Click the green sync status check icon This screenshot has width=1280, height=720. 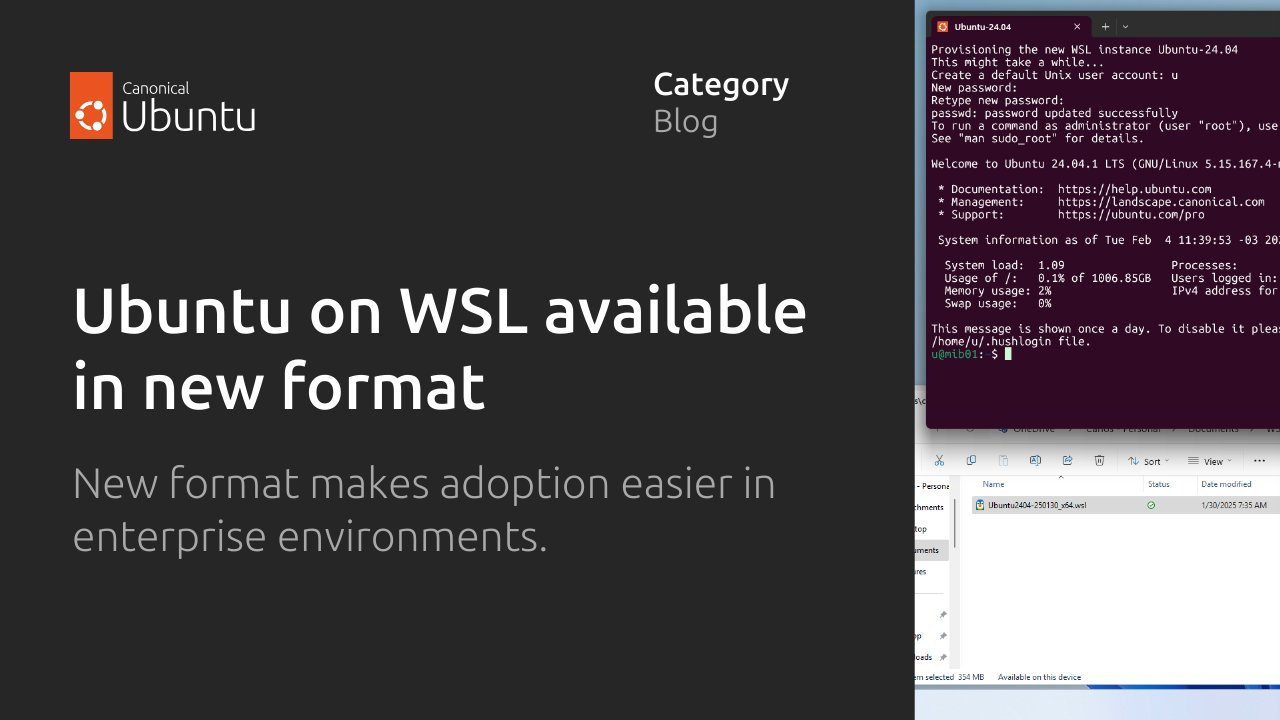(1151, 505)
